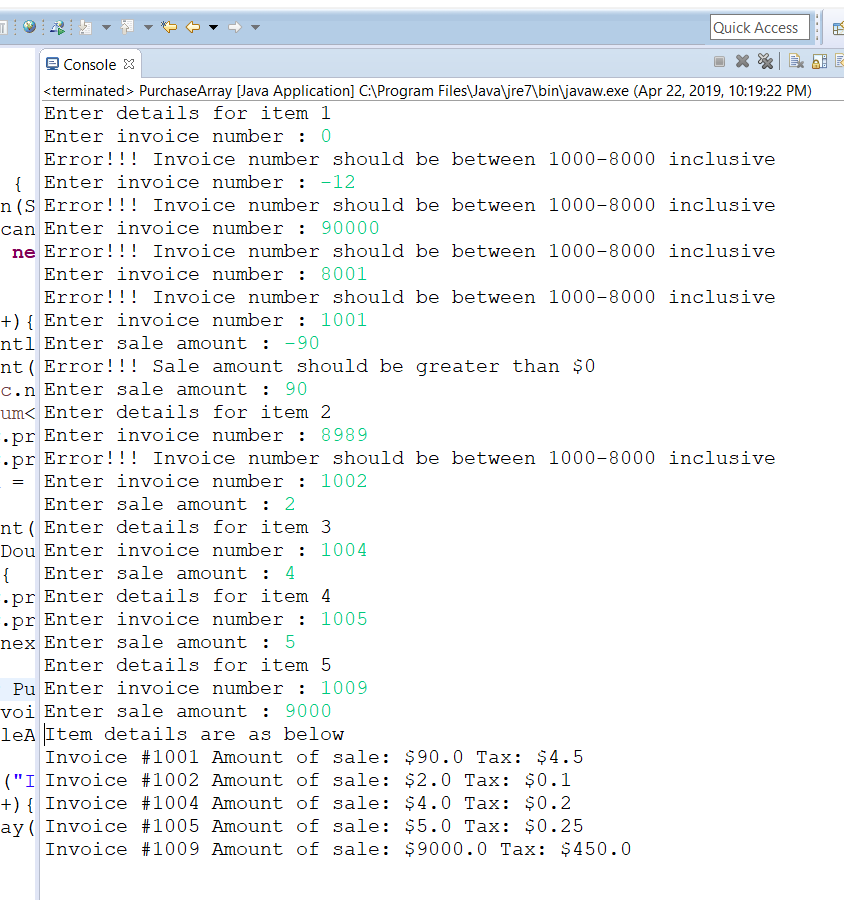This screenshot has height=900, width=844.
Task: Click the Last Edit Location arrow
Action: point(170,26)
